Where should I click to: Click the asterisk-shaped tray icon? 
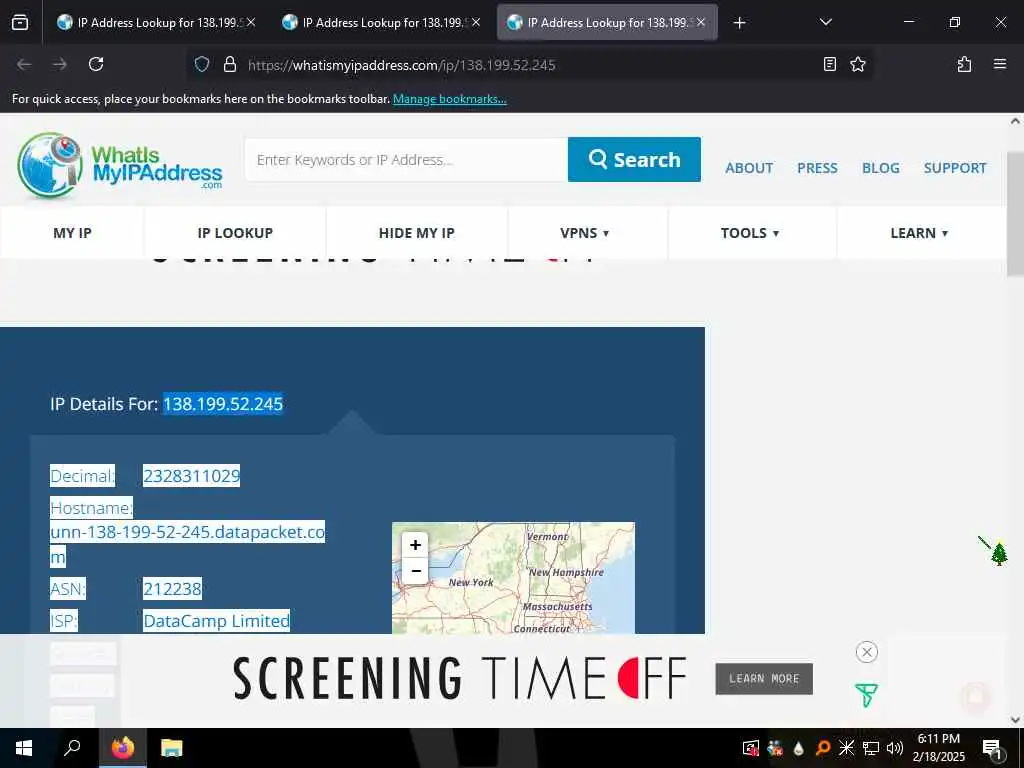(846, 748)
